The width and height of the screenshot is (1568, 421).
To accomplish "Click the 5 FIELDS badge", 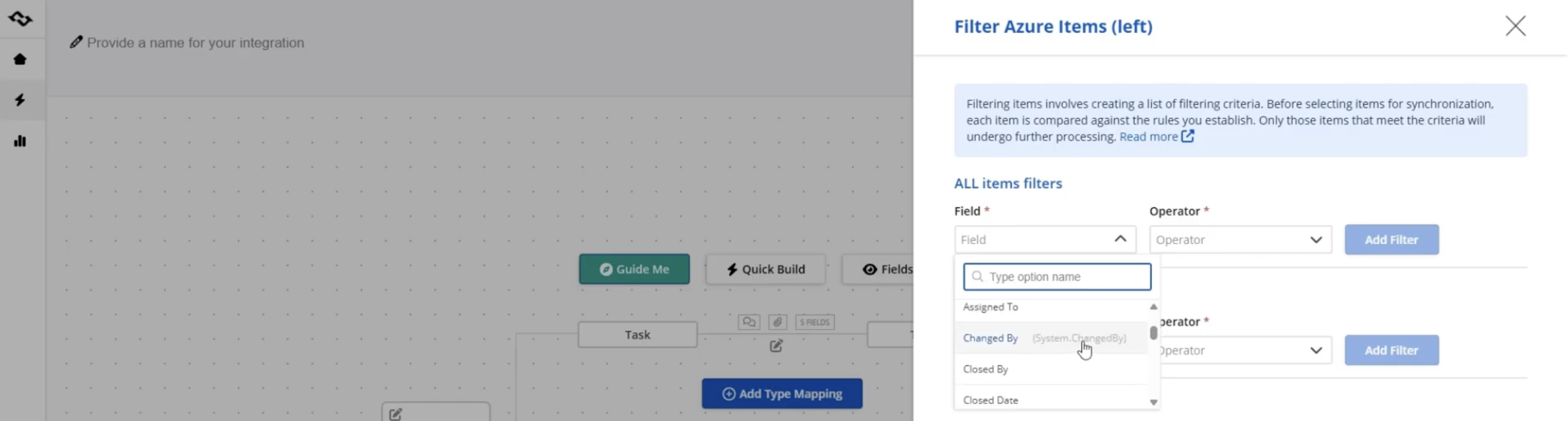I will [x=814, y=322].
